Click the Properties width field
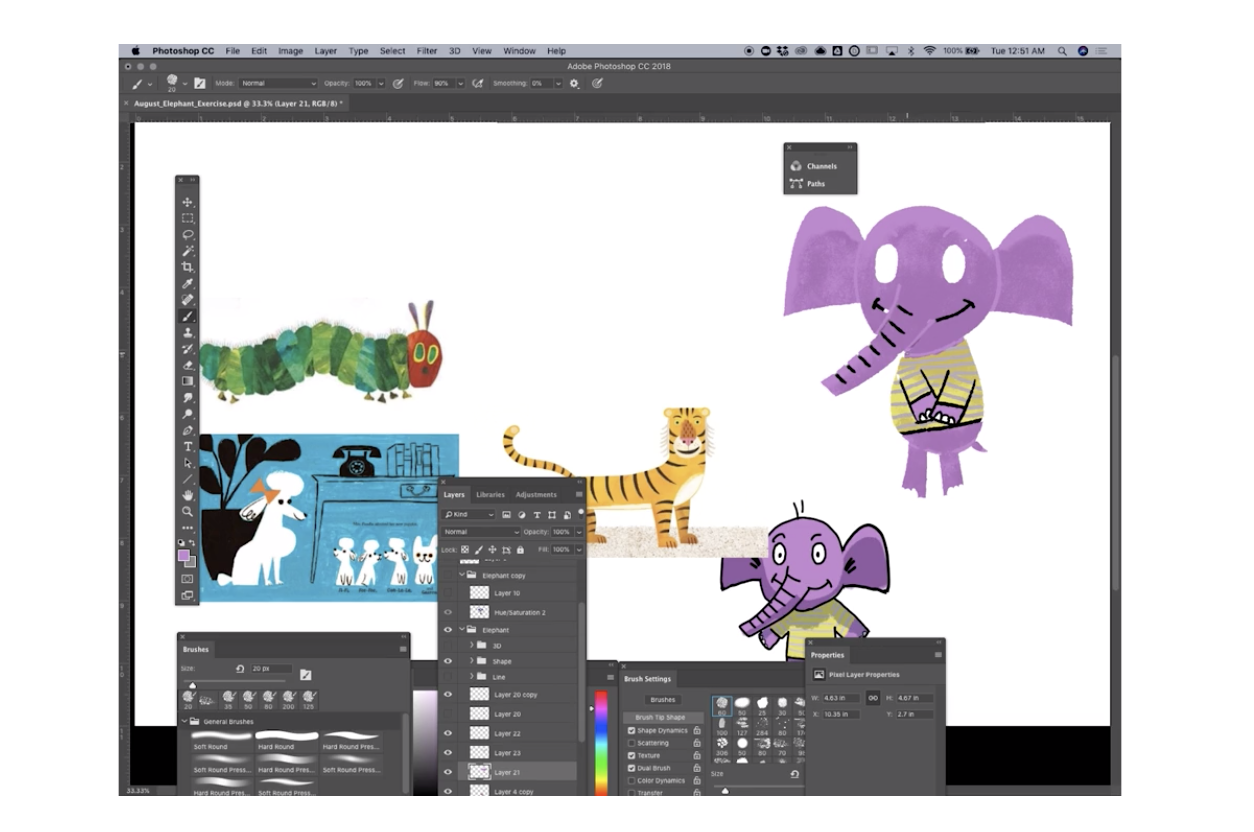This screenshot has height=832, width=1254. [x=840, y=698]
